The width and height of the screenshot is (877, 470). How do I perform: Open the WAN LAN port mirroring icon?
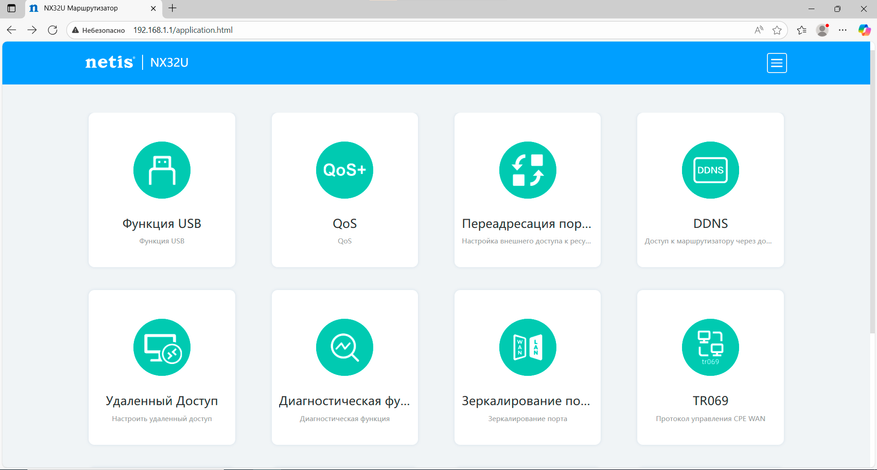click(527, 347)
